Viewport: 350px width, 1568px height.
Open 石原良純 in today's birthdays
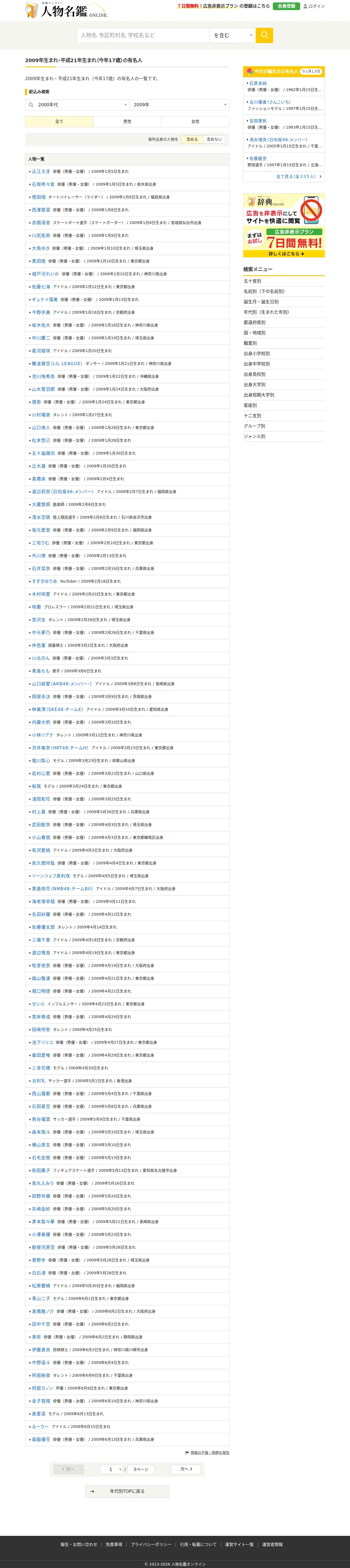click(x=258, y=83)
